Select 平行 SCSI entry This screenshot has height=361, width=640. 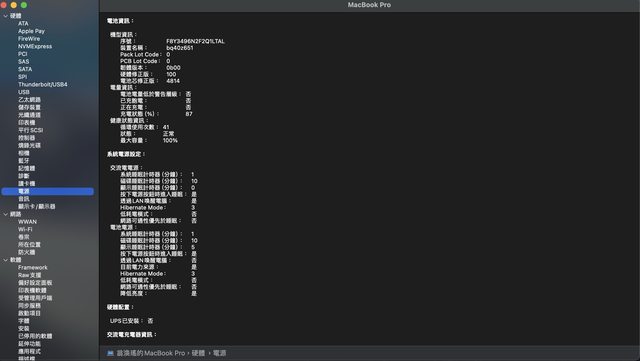click(30, 130)
